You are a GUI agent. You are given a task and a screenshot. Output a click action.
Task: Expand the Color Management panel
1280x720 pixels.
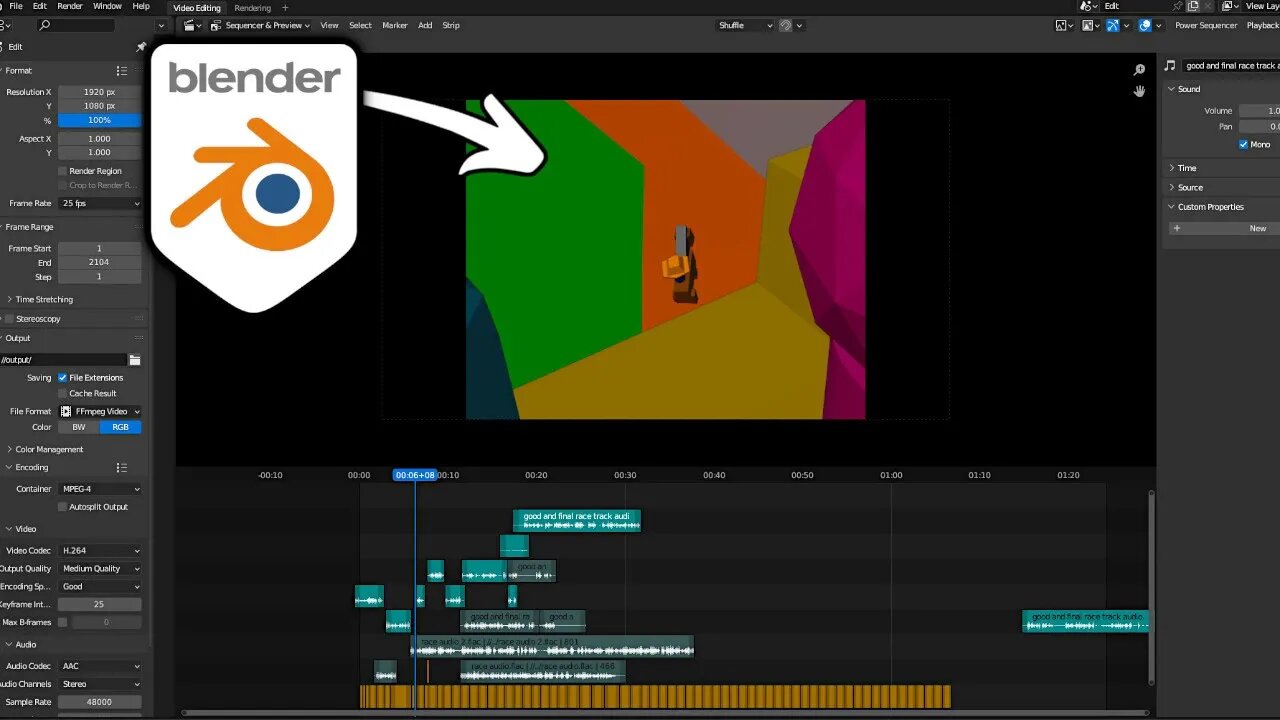[x=49, y=450]
